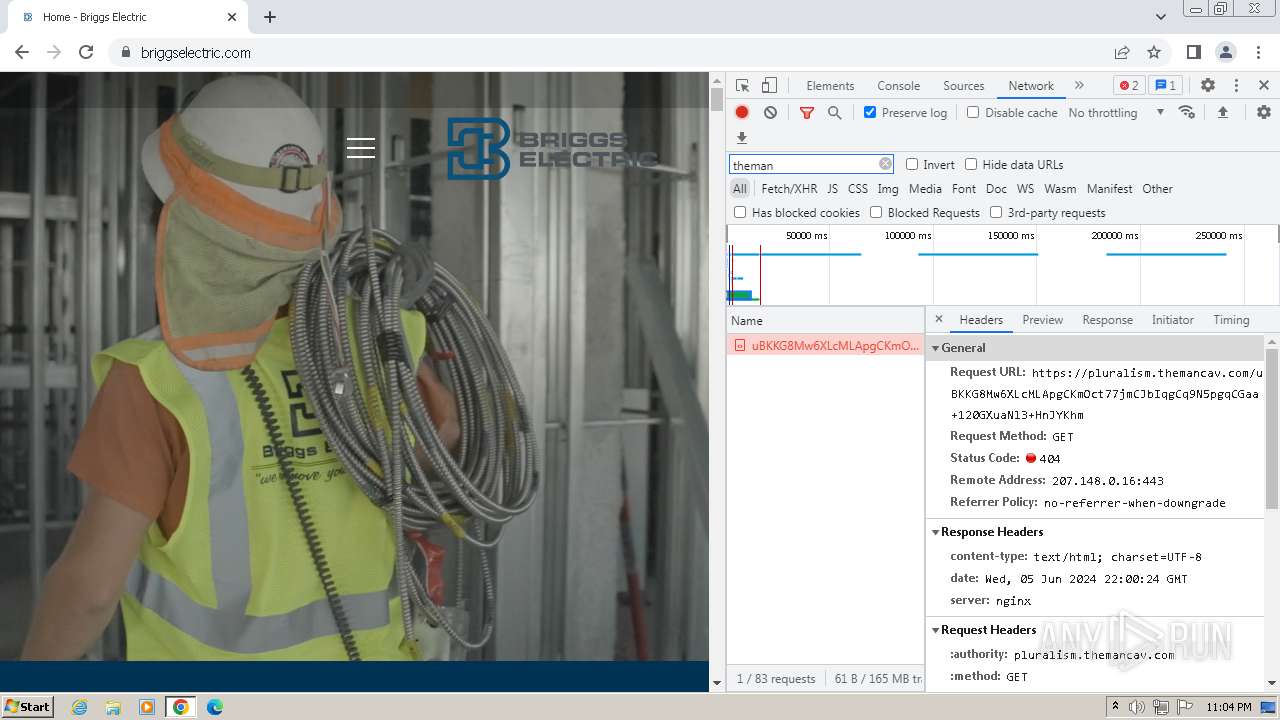1280x720 pixels.
Task: Switch to the Console tab
Action: pyautogui.click(x=898, y=86)
